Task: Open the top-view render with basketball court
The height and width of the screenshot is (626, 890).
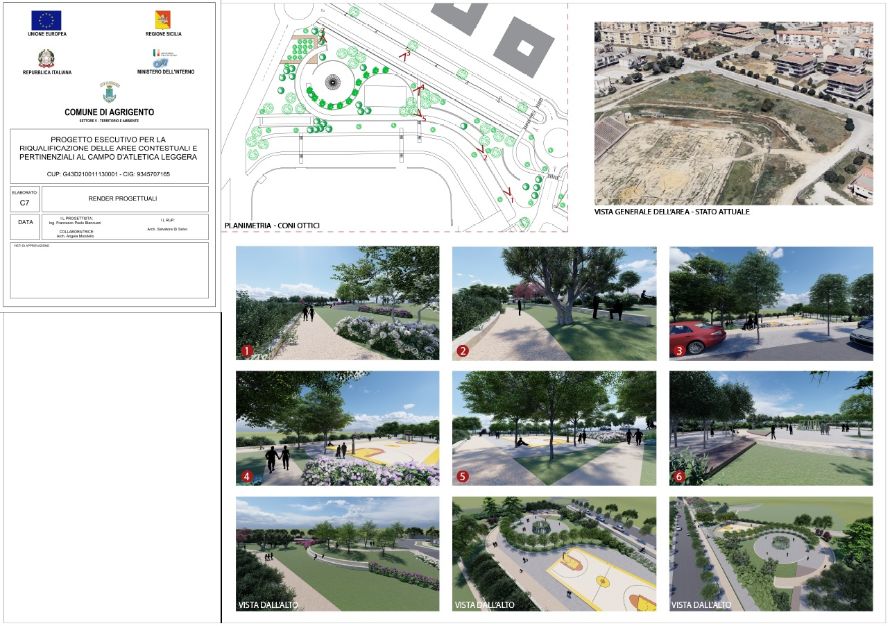Action: (x=554, y=554)
